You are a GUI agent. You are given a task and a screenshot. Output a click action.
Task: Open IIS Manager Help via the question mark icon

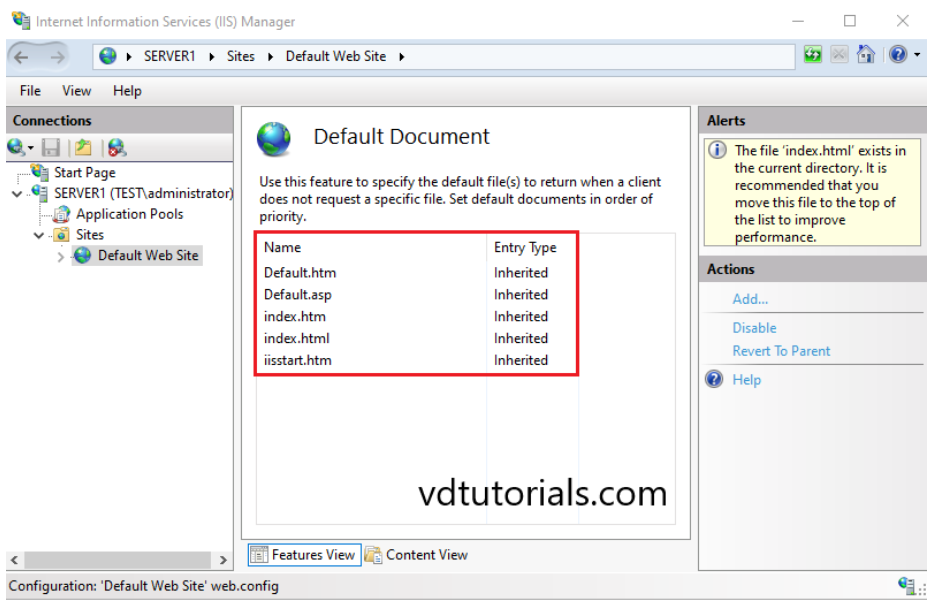898,54
